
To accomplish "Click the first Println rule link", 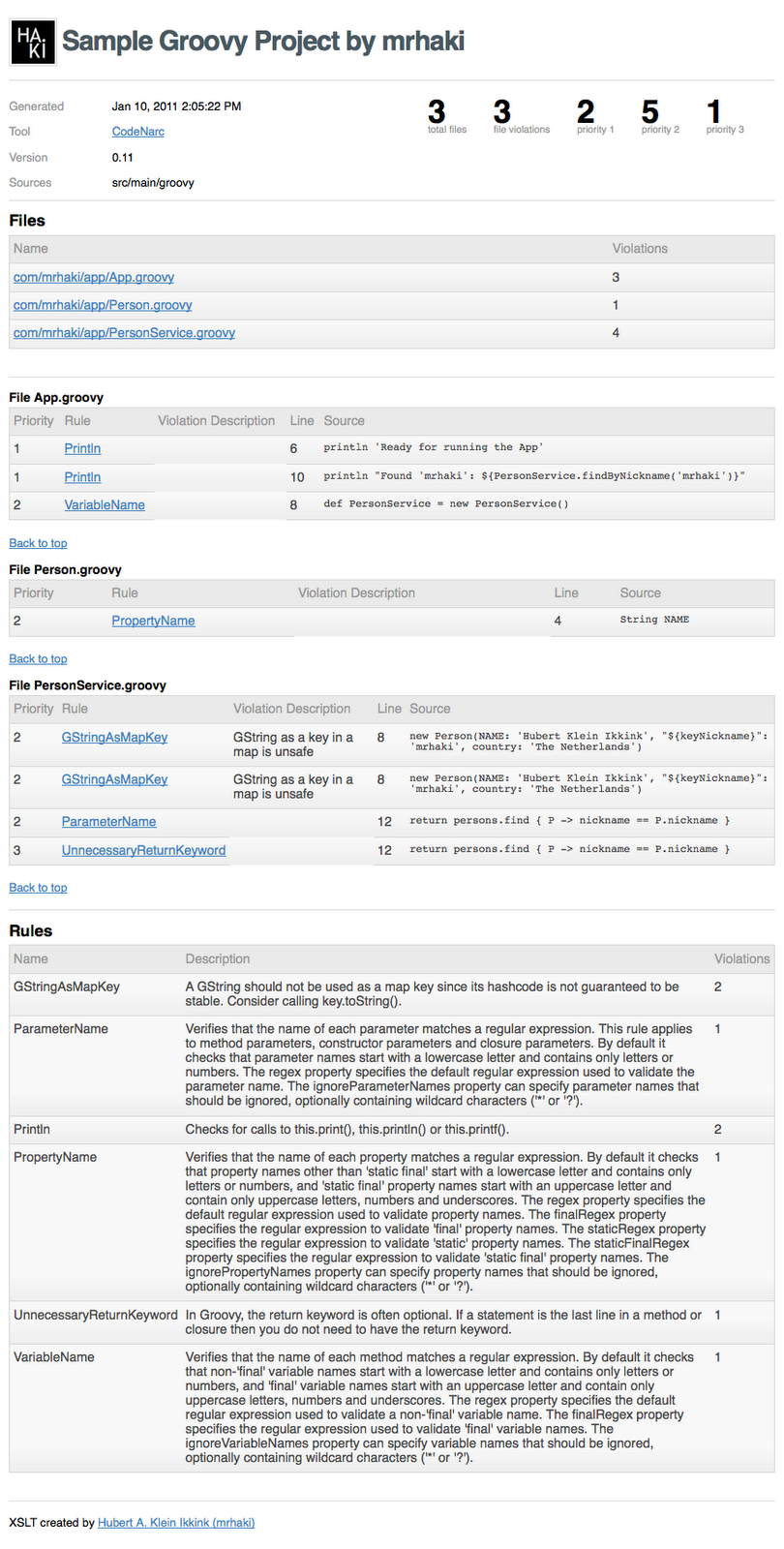I will (82, 449).
